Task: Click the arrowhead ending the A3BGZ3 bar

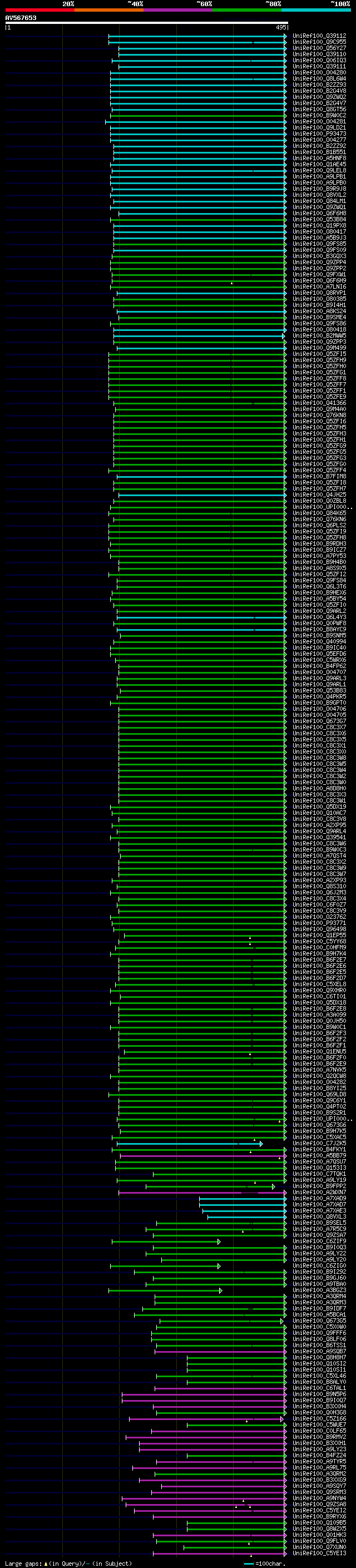Action: pos(220,1291)
